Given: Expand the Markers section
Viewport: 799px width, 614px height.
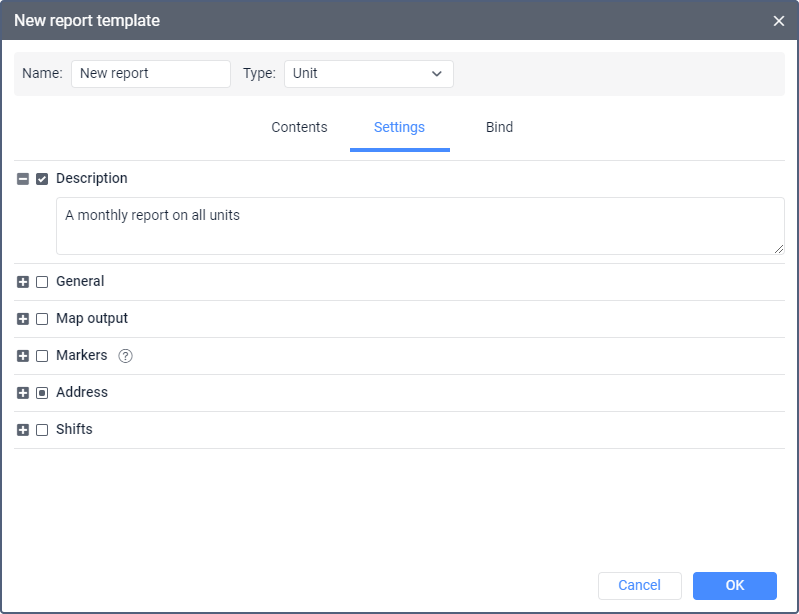Looking at the screenshot, I should 23,356.
